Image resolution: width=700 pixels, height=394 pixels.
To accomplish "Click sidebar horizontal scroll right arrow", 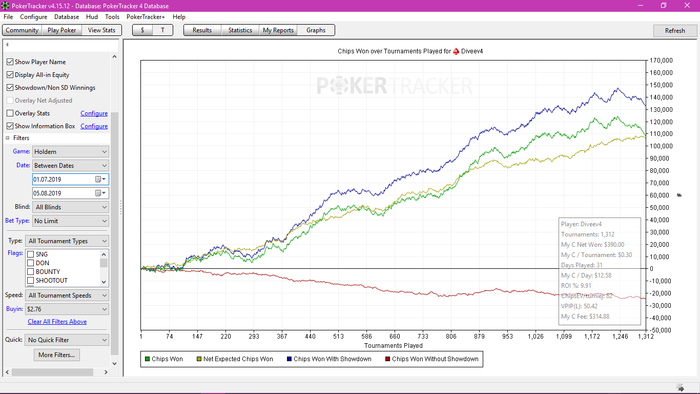I will [x=106, y=372].
